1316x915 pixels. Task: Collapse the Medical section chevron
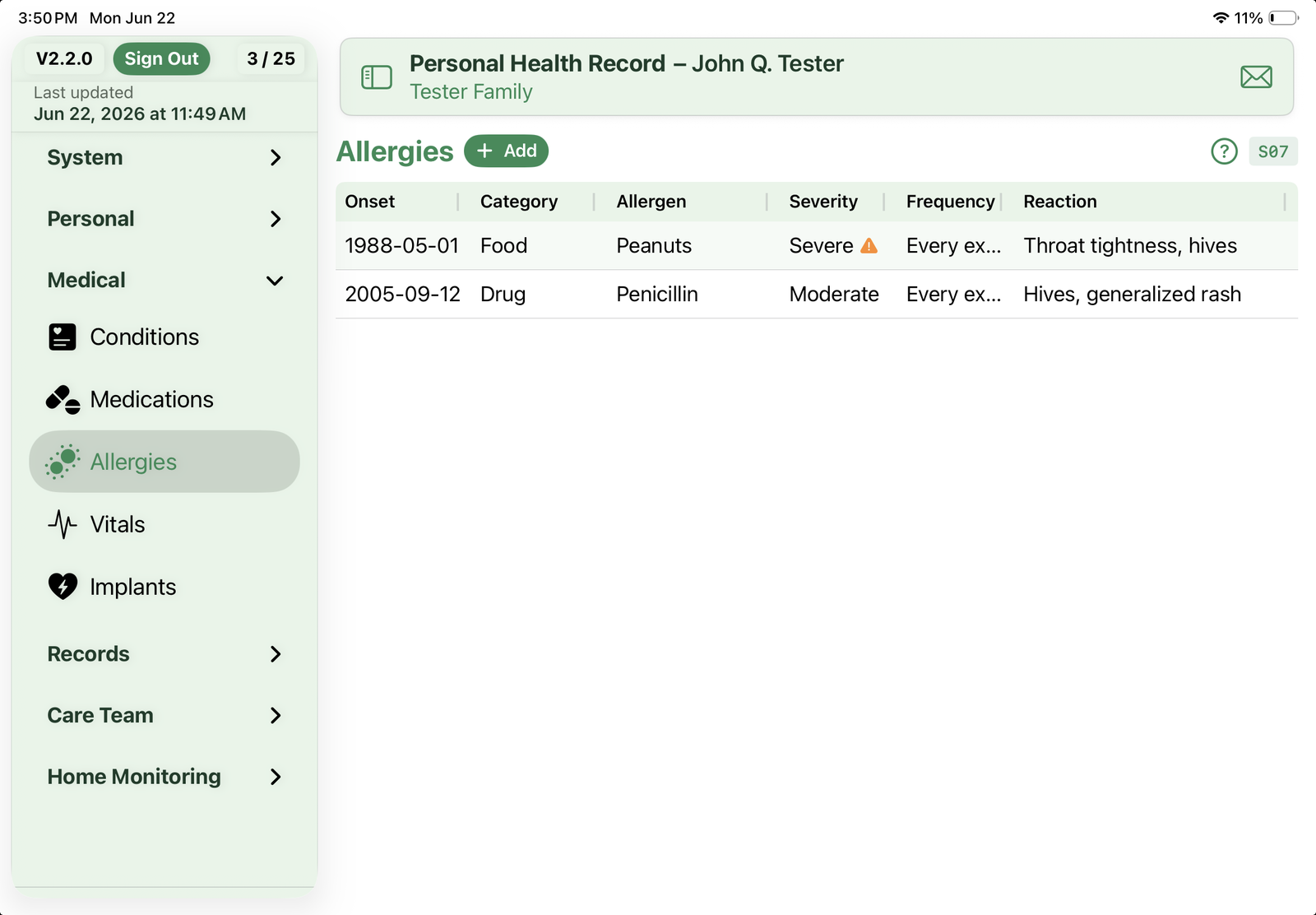[x=275, y=281]
